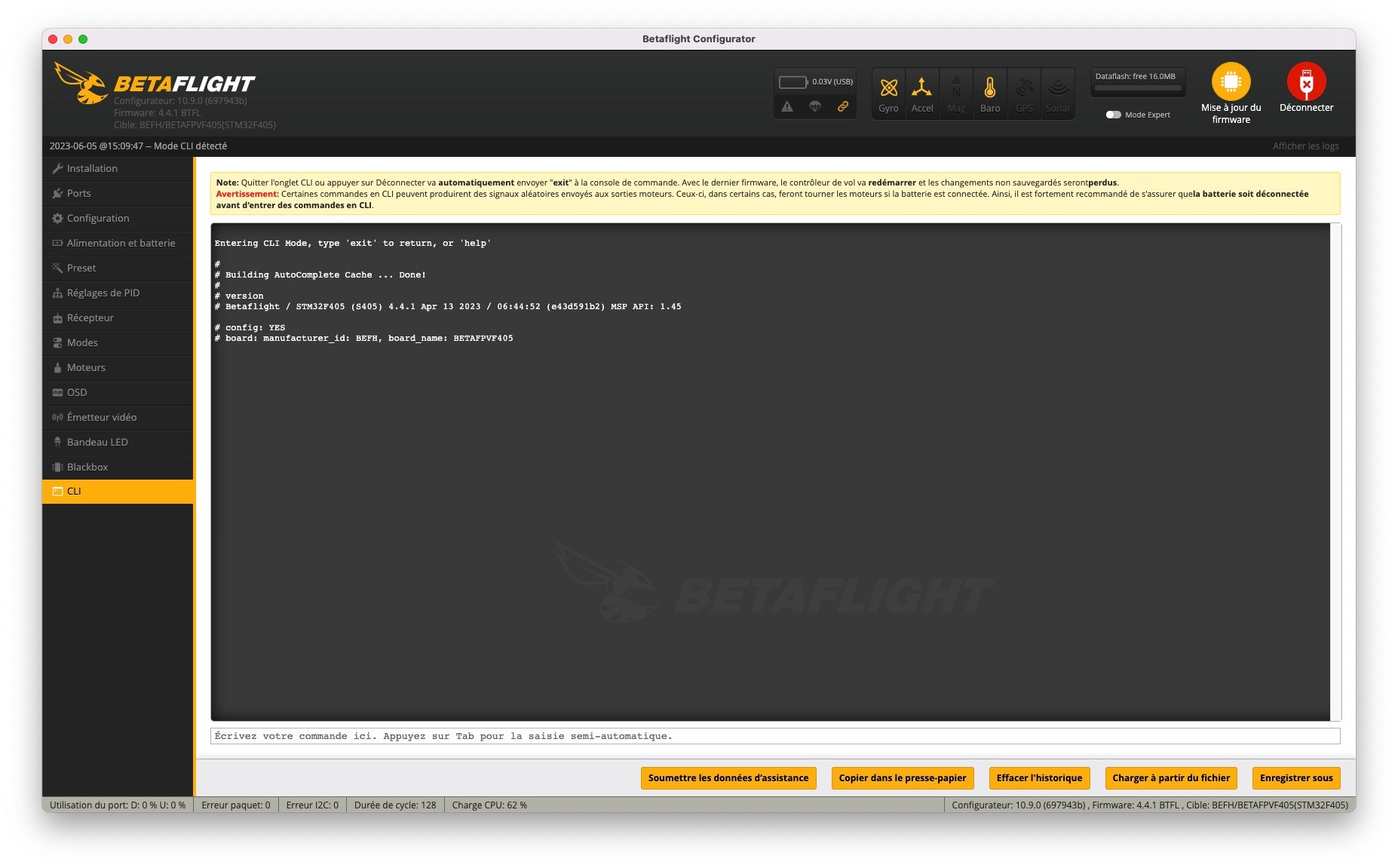Open the Moteurs tab
Image resolution: width=1398 pixels, height=868 pixels.
point(118,368)
